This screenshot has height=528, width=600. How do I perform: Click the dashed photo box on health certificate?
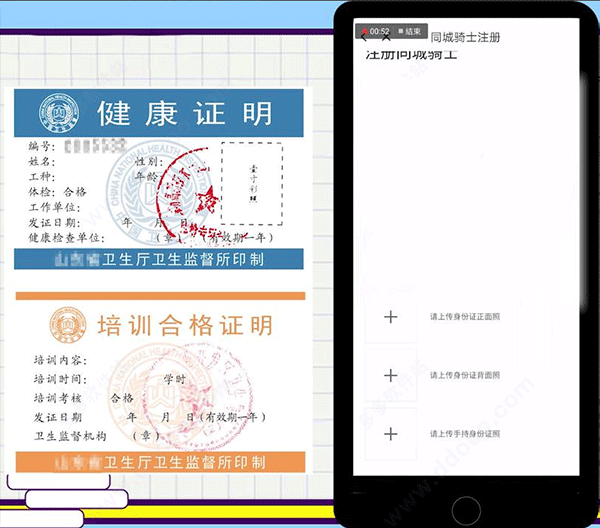(250, 183)
